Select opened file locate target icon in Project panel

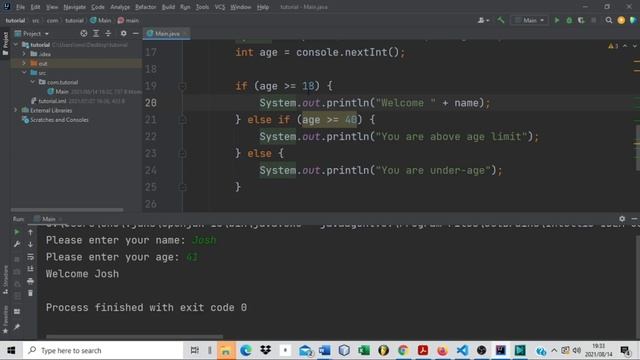tap(84, 33)
